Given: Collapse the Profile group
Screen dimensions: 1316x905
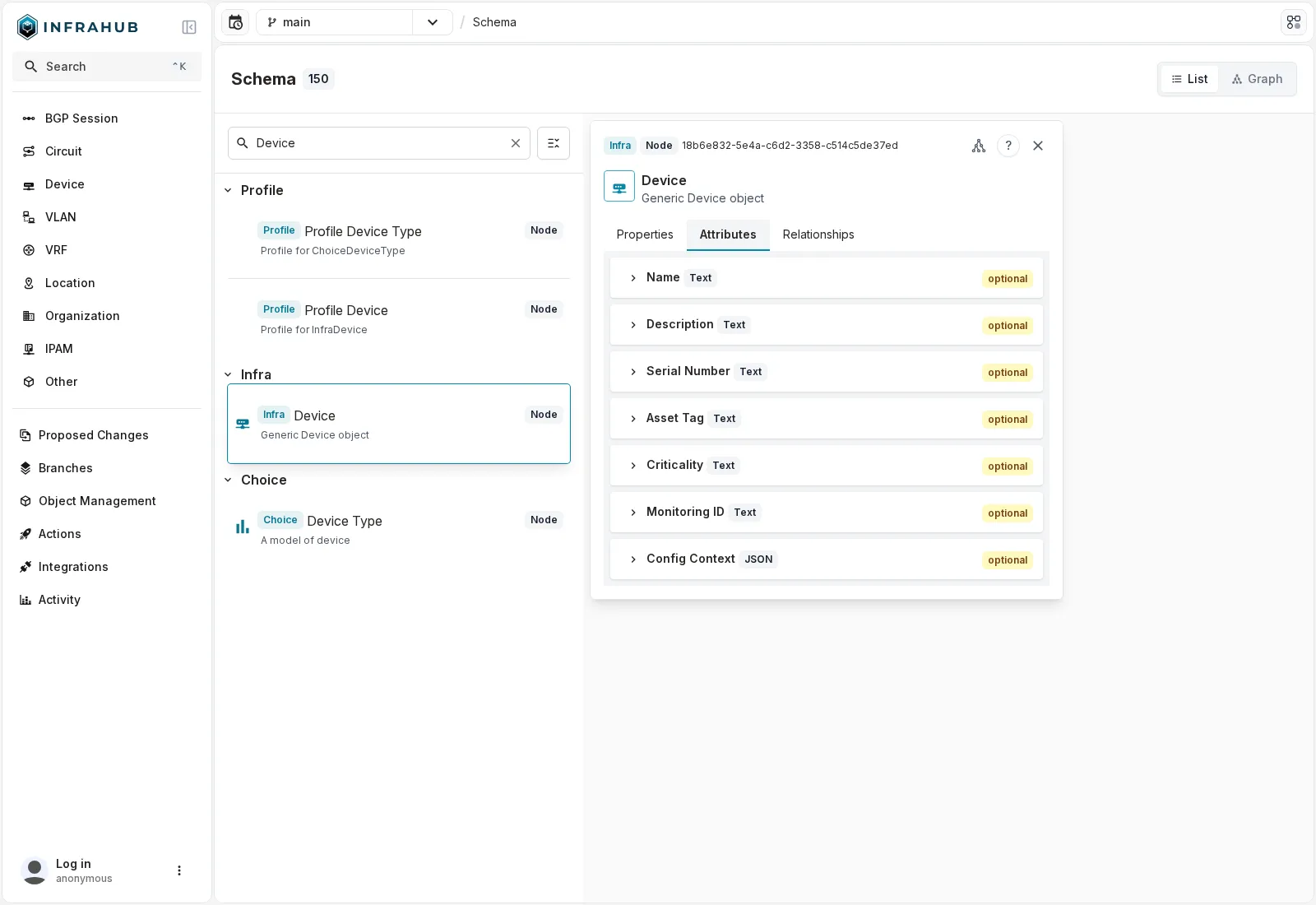Looking at the screenshot, I should (x=229, y=191).
